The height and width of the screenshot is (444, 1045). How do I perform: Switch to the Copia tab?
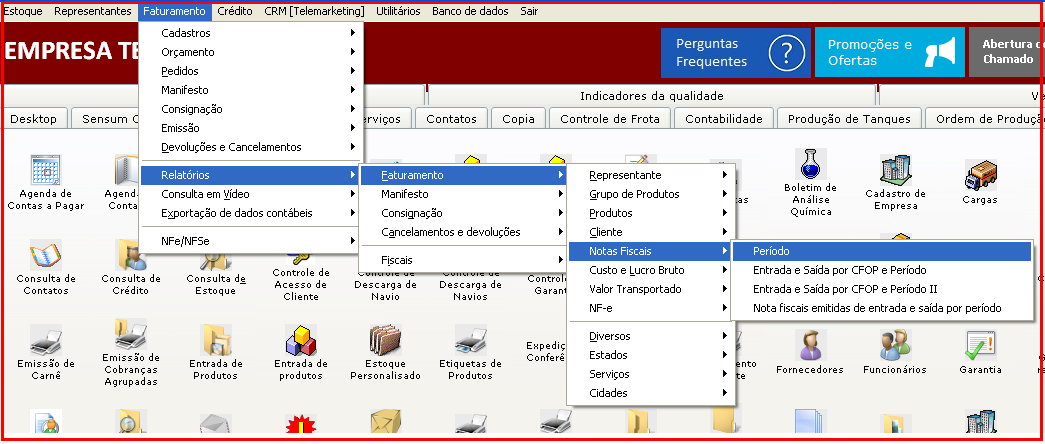pyautogui.click(x=519, y=119)
